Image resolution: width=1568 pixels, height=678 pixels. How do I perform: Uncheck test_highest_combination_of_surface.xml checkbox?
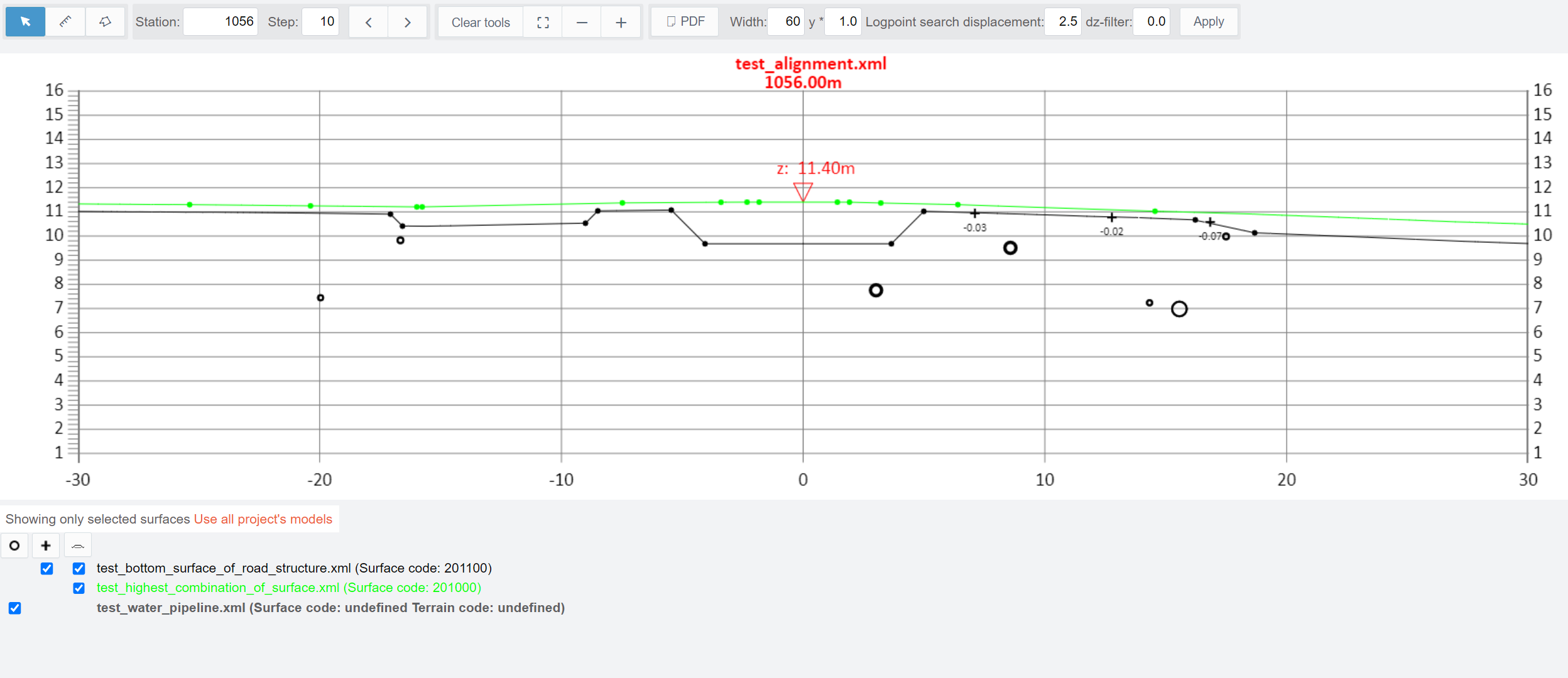[x=79, y=588]
